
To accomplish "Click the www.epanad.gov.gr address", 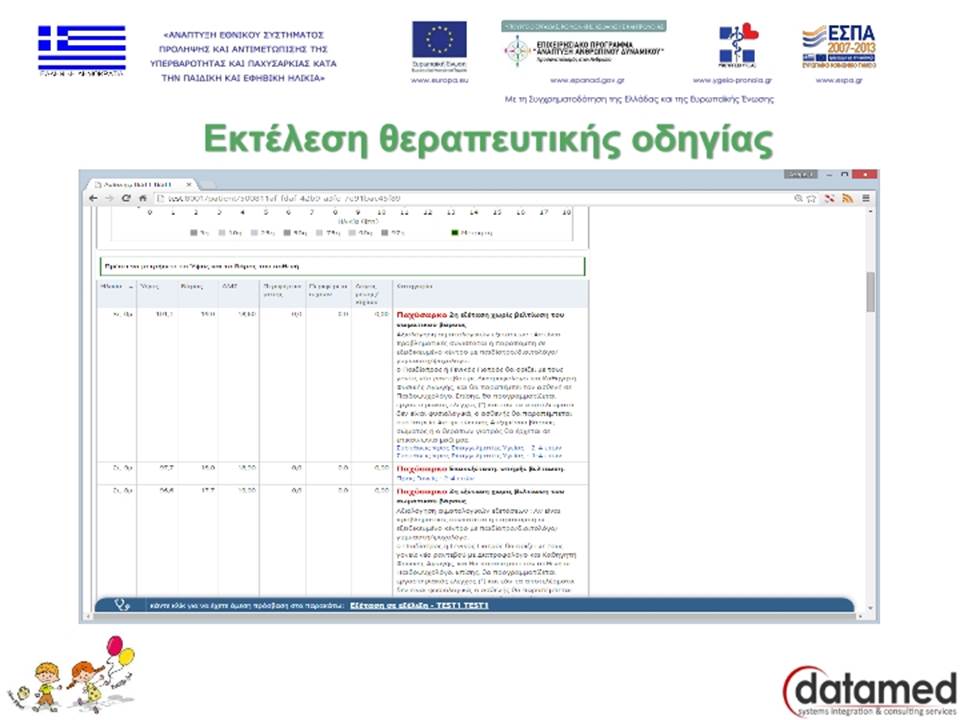I will click(x=587, y=80).
